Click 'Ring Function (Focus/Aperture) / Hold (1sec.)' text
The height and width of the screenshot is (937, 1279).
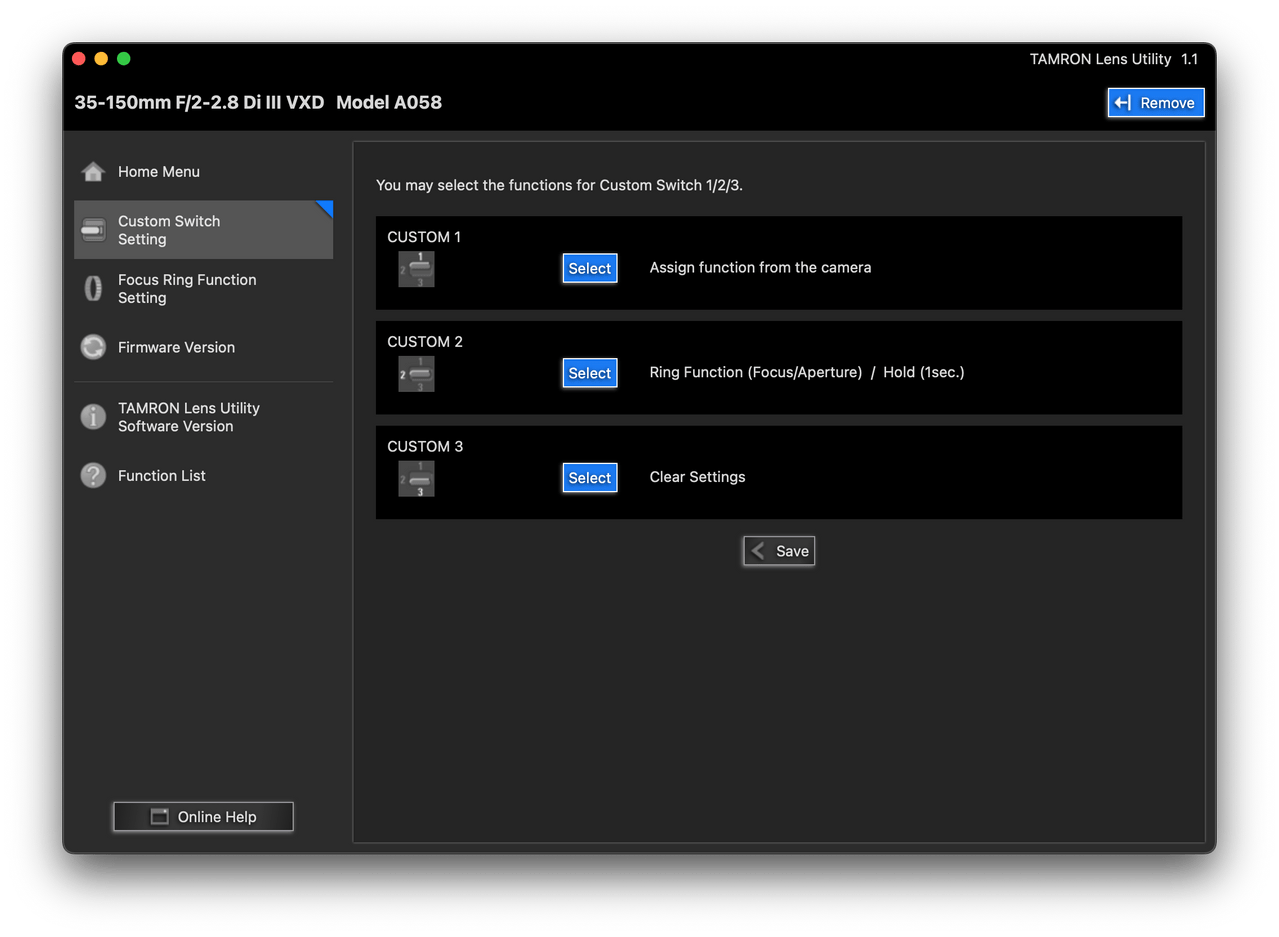pyautogui.click(x=807, y=373)
